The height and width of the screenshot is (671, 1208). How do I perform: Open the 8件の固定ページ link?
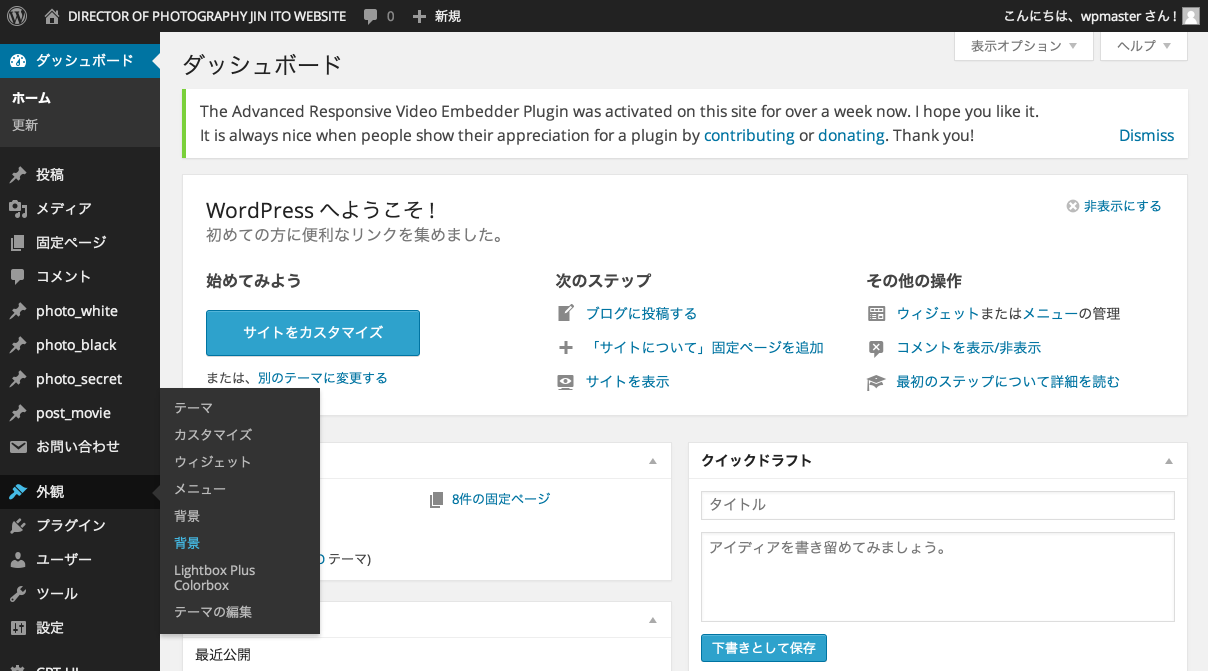coord(501,499)
